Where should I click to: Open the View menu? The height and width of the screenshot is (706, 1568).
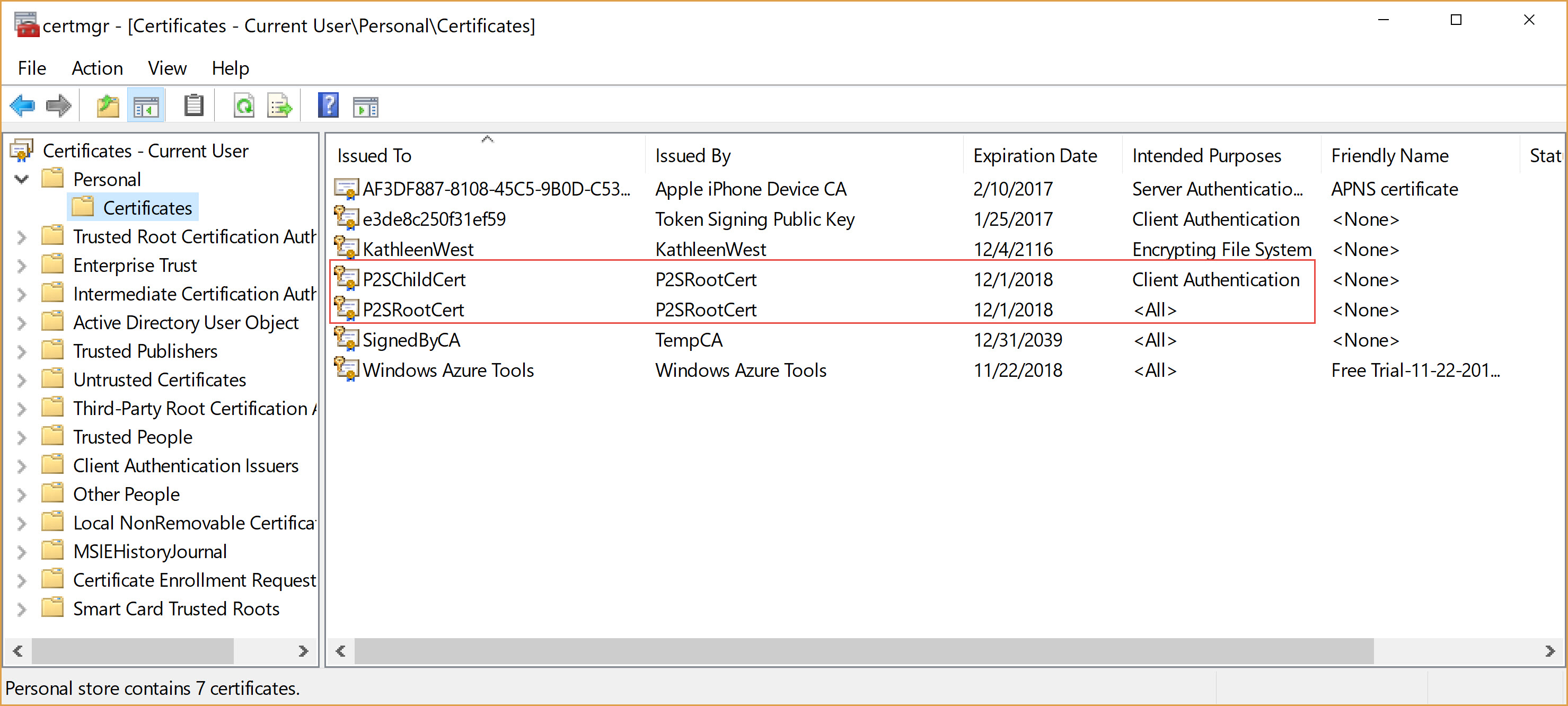[168, 68]
